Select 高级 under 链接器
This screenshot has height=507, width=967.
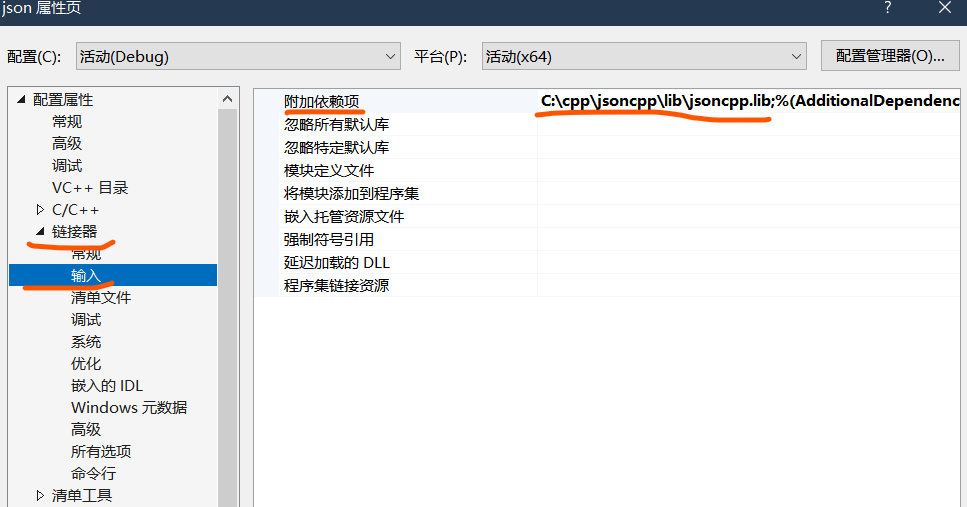pyautogui.click(x=86, y=429)
